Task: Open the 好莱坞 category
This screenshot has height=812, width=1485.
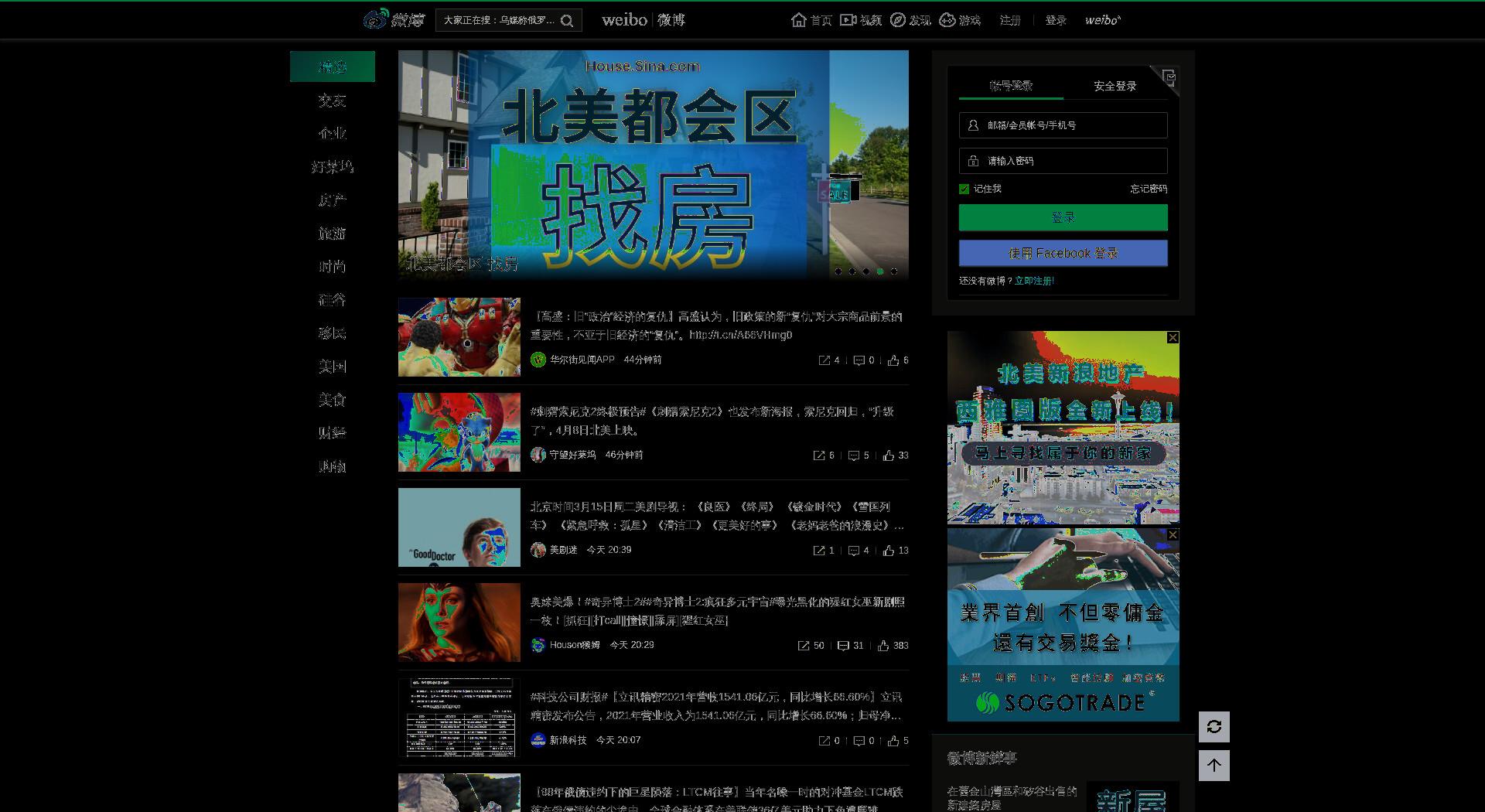Action: coord(333,167)
